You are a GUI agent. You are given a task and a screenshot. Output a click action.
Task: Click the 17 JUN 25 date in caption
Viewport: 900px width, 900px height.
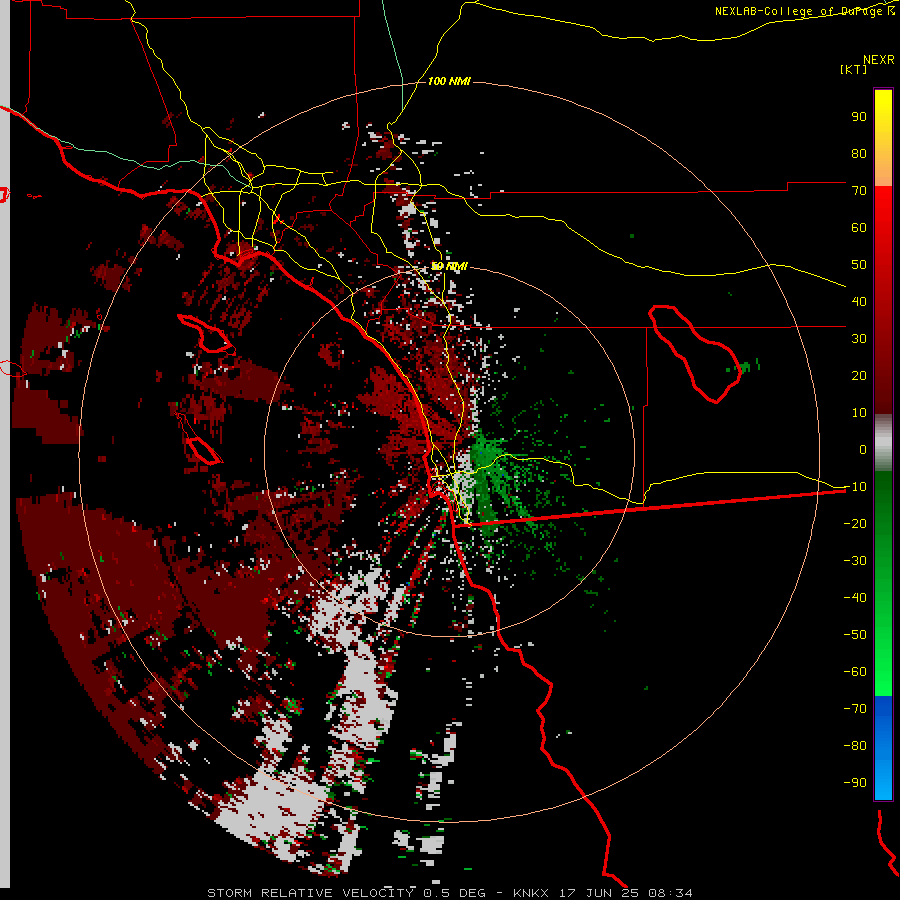[599, 893]
